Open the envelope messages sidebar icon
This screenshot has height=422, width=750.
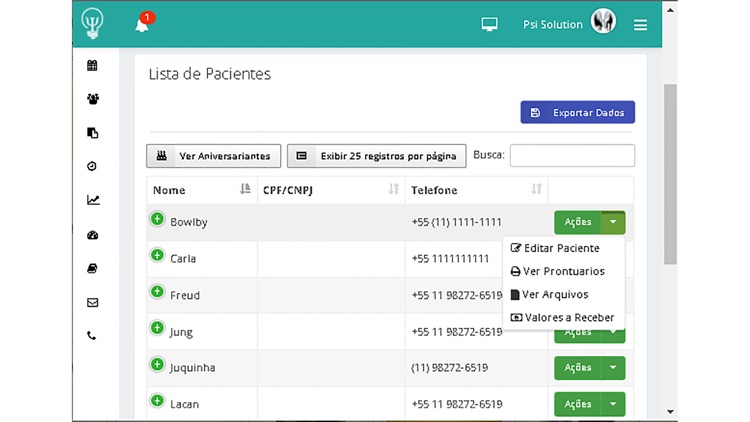[92, 302]
